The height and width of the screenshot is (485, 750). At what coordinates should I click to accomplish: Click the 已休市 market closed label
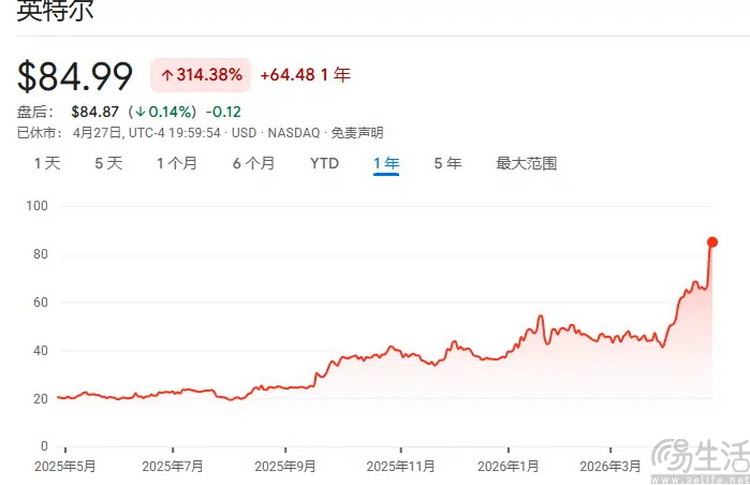pos(40,132)
